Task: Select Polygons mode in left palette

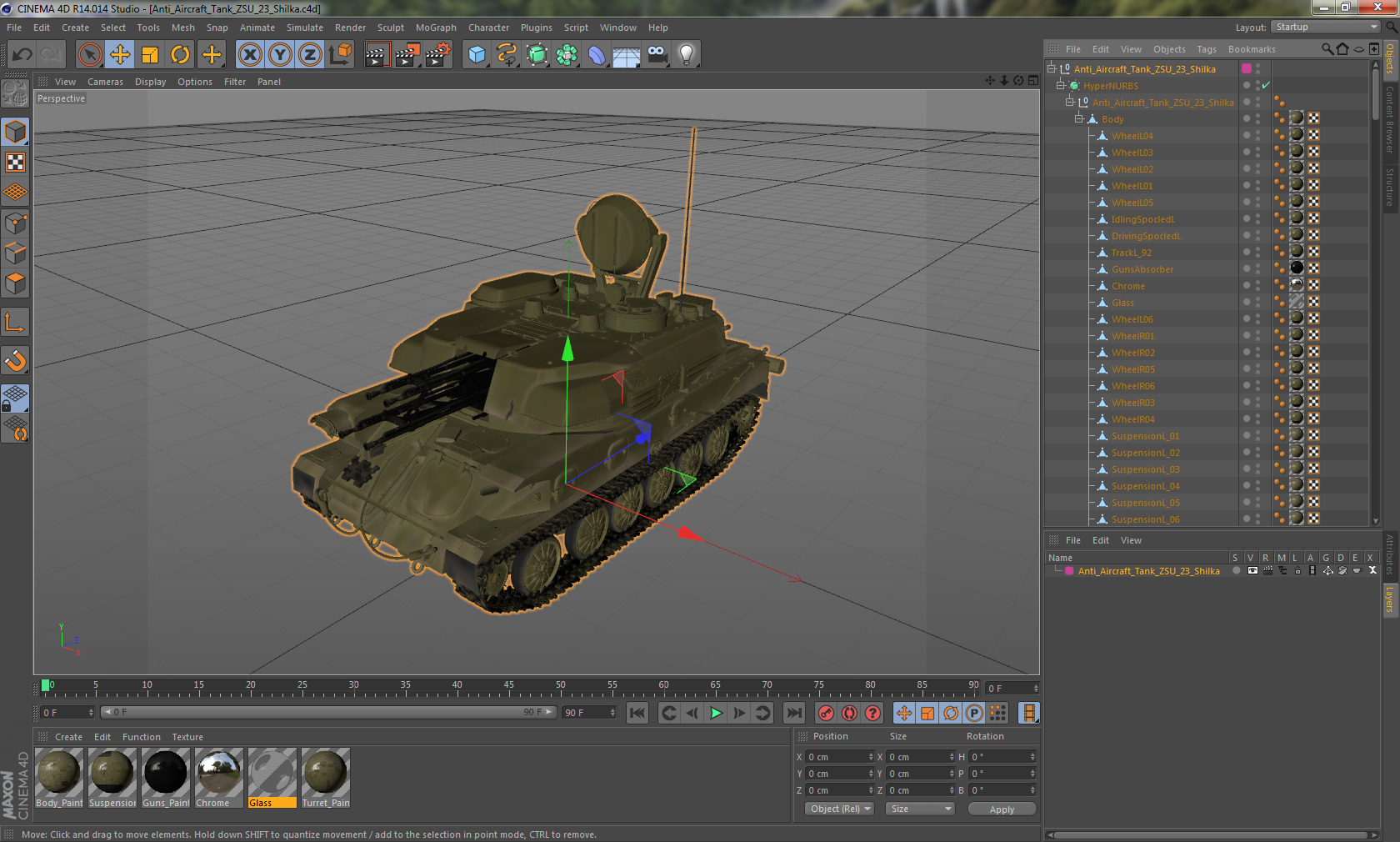Action: pos(15,283)
